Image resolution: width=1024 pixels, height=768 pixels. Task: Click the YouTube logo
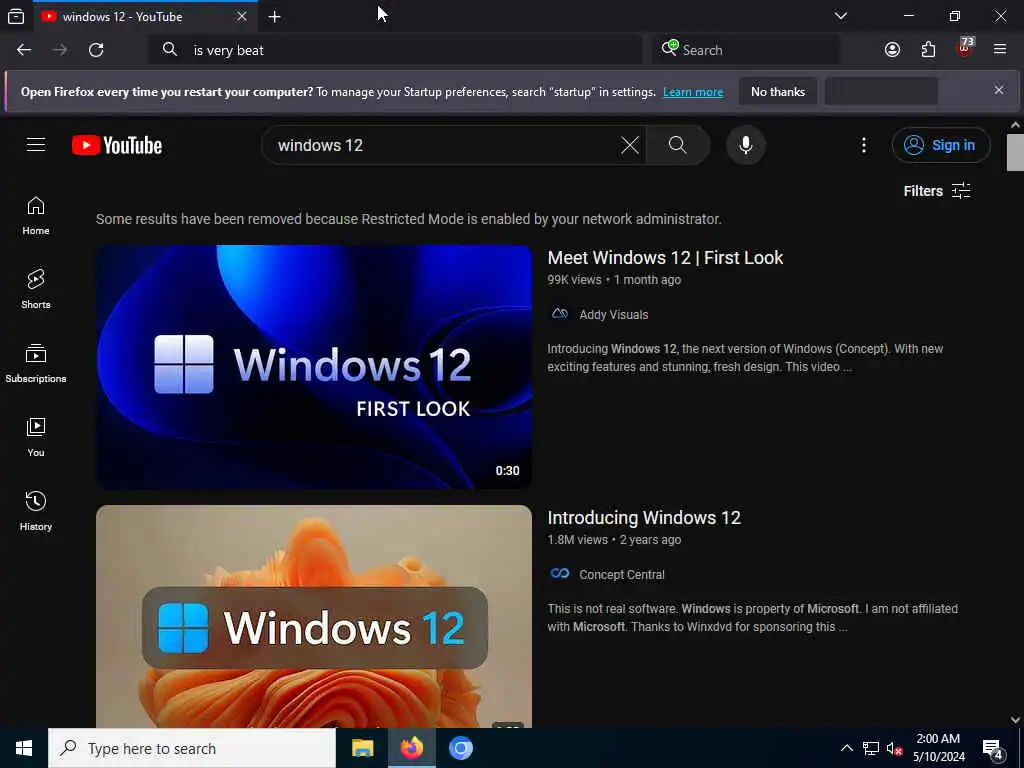click(x=117, y=145)
